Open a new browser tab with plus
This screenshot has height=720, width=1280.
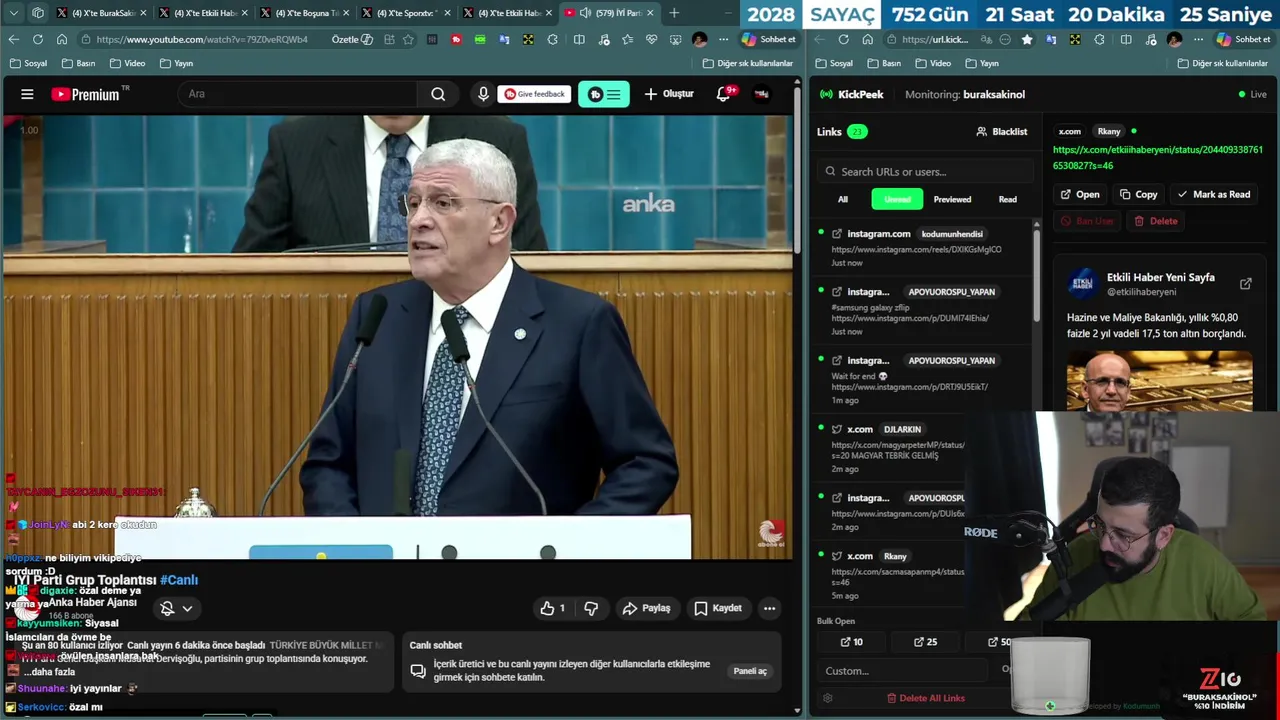click(x=674, y=13)
